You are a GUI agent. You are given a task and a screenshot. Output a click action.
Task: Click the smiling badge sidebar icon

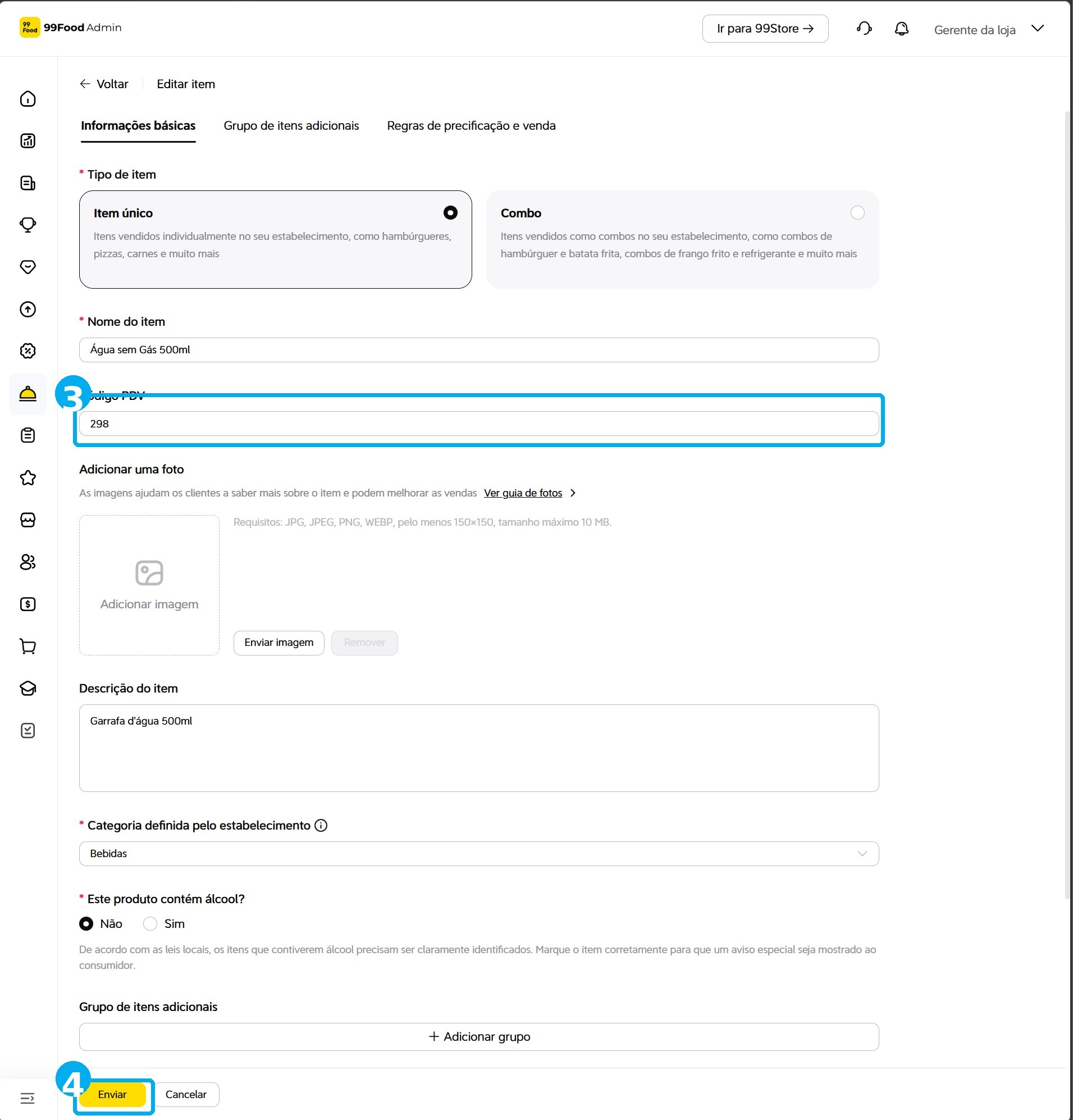[28, 267]
